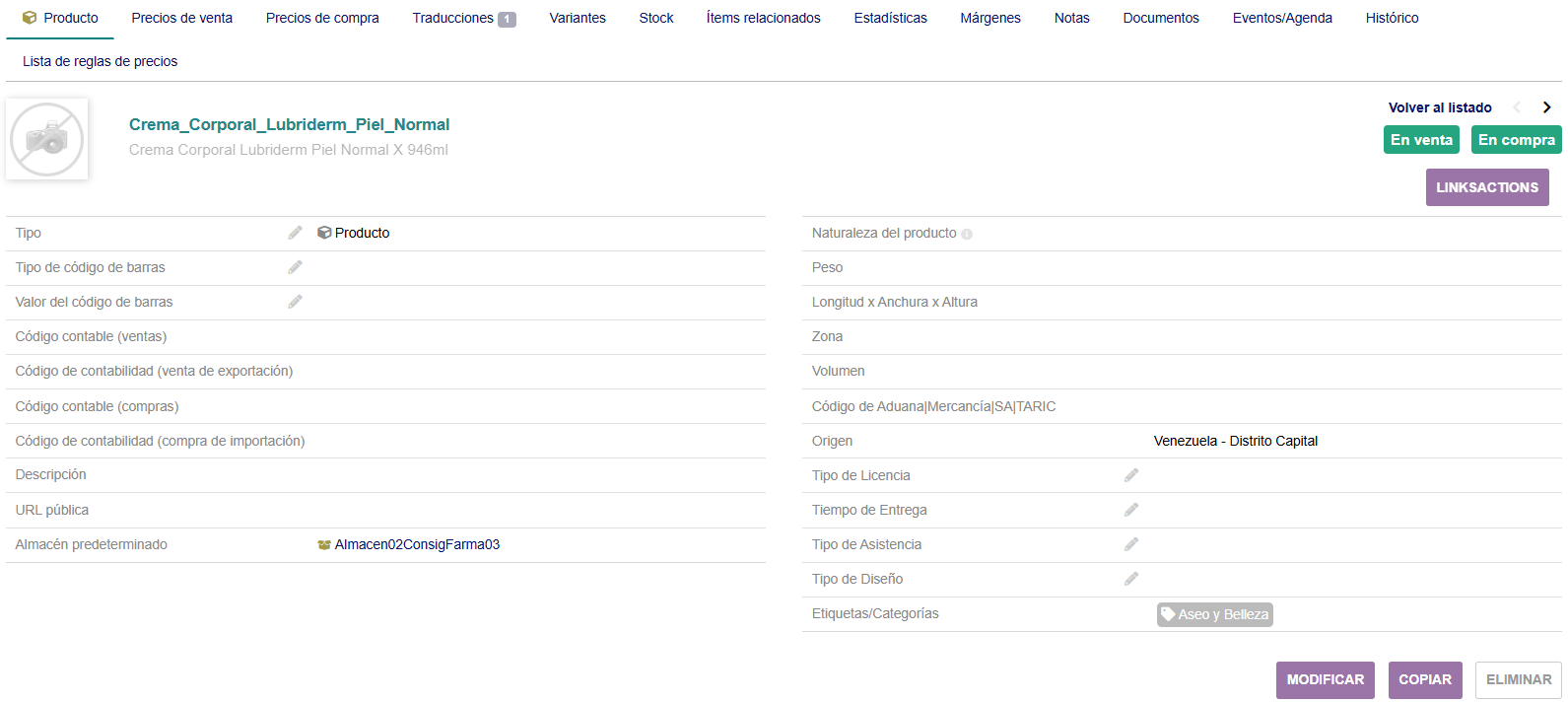Image resolution: width=1568 pixels, height=703 pixels.
Task: Click the product photo placeholder thumbnail
Action: (x=47, y=139)
